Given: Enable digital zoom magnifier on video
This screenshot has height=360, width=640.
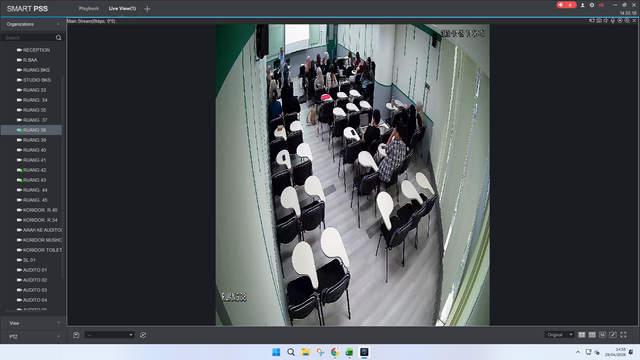Looking at the screenshot, I should point(627,20).
